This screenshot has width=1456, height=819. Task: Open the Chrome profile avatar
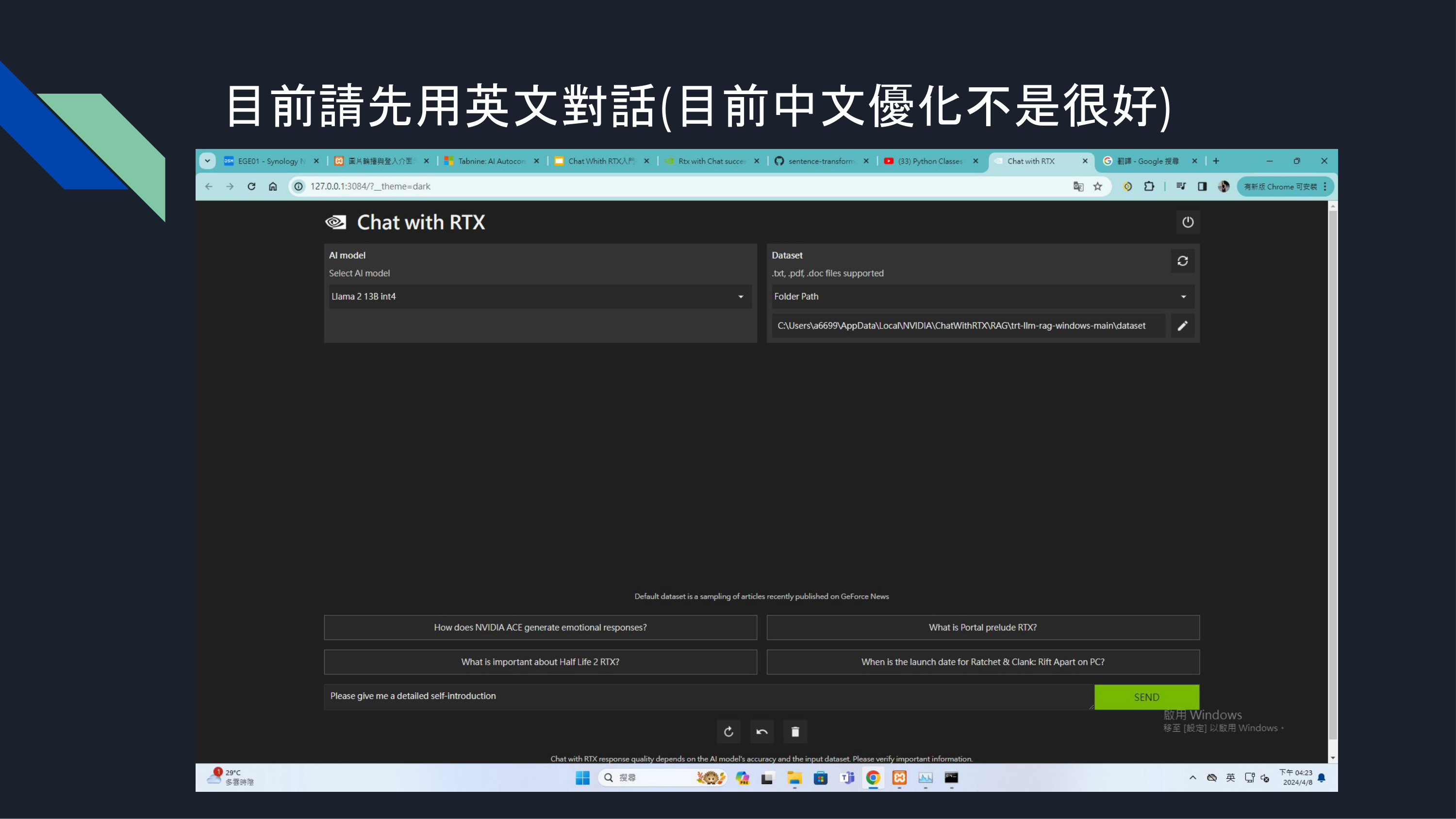[x=1224, y=186]
